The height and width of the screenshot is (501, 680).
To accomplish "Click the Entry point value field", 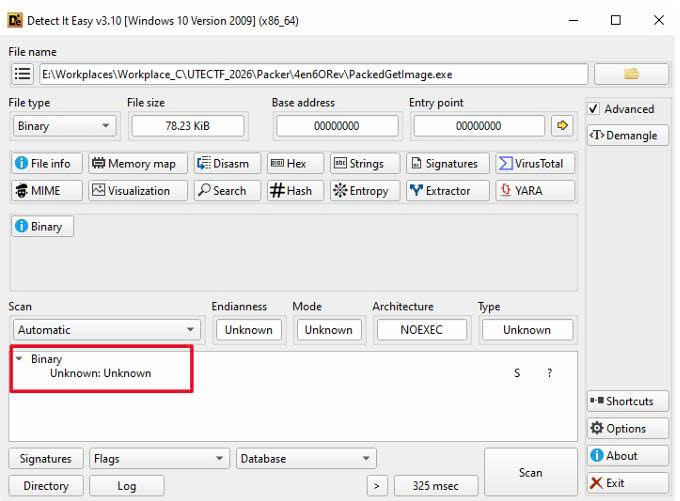I will tap(479, 126).
